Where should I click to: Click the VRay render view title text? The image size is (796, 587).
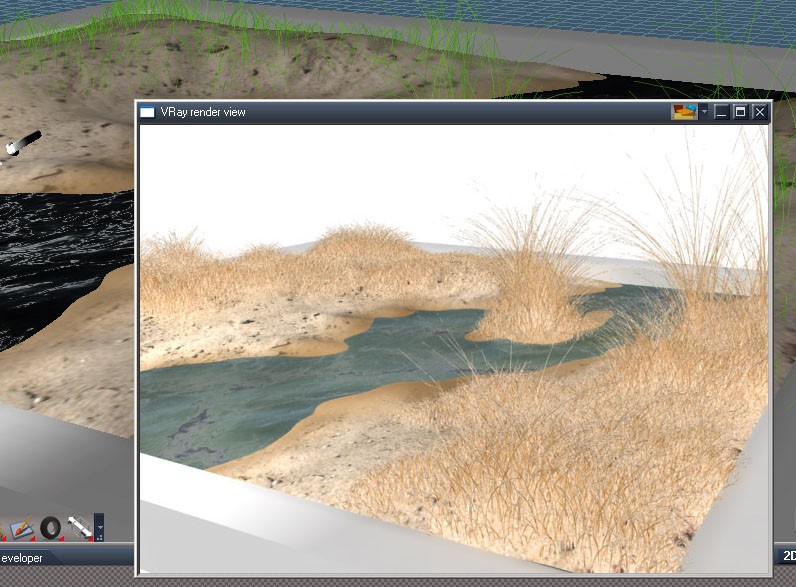coord(203,112)
